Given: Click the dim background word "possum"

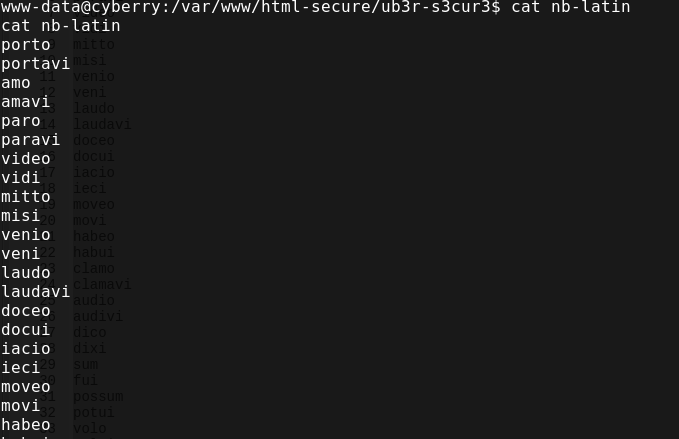Looking at the screenshot, I should tap(98, 397).
